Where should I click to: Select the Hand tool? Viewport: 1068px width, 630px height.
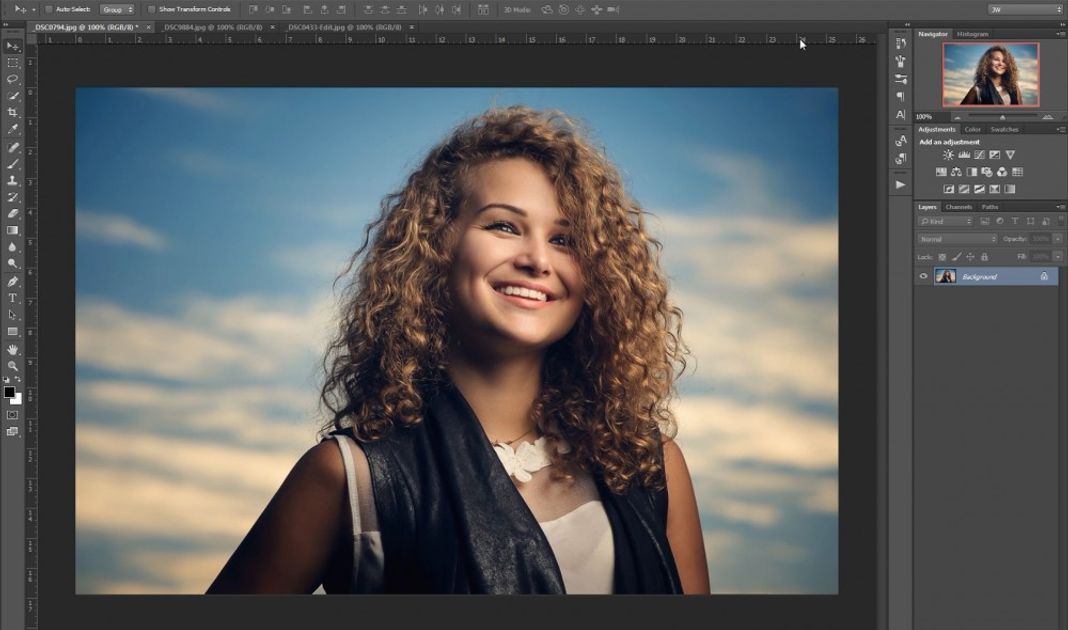tap(13, 349)
